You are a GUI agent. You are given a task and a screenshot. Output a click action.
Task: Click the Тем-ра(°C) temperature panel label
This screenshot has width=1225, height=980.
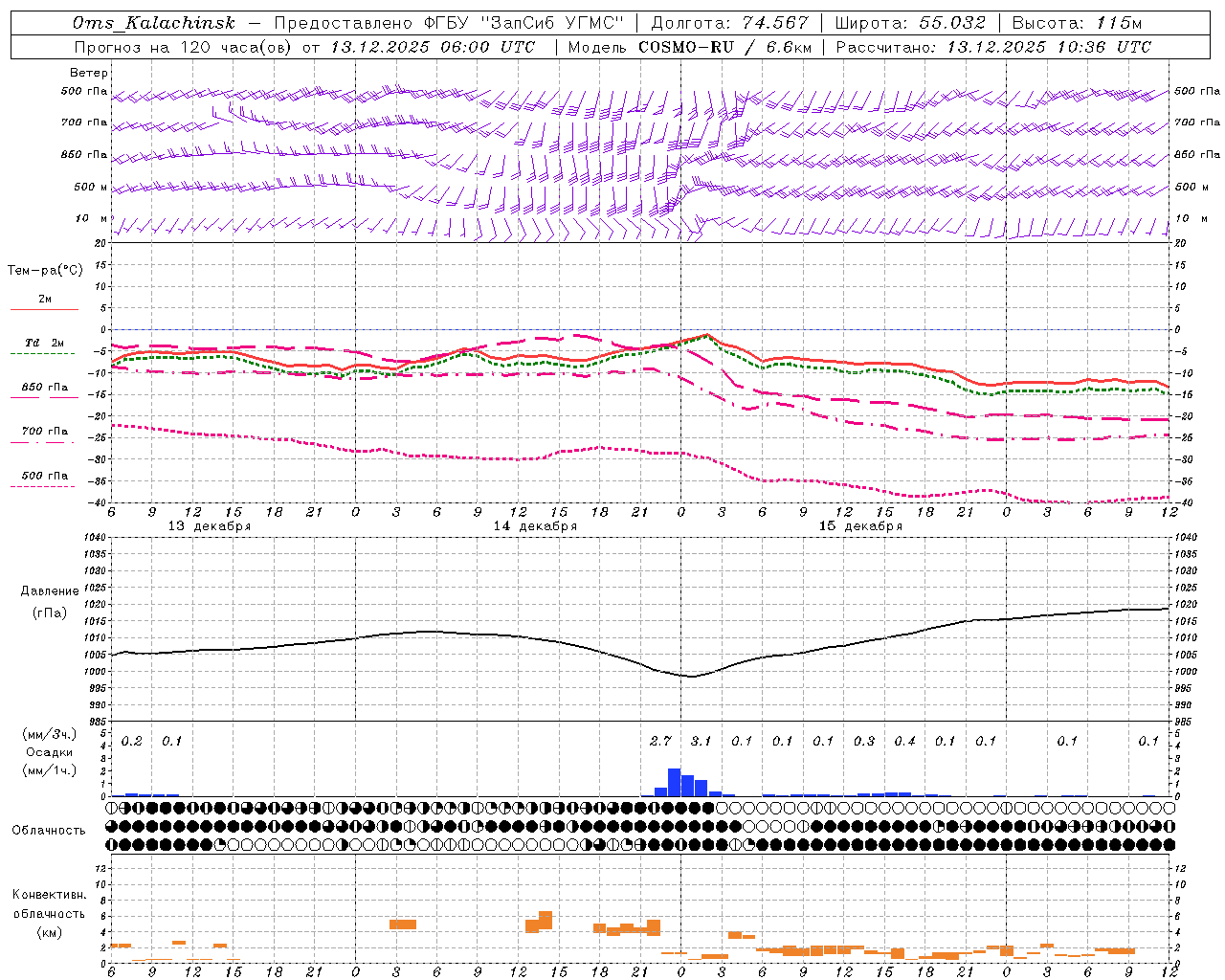point(45,271)
